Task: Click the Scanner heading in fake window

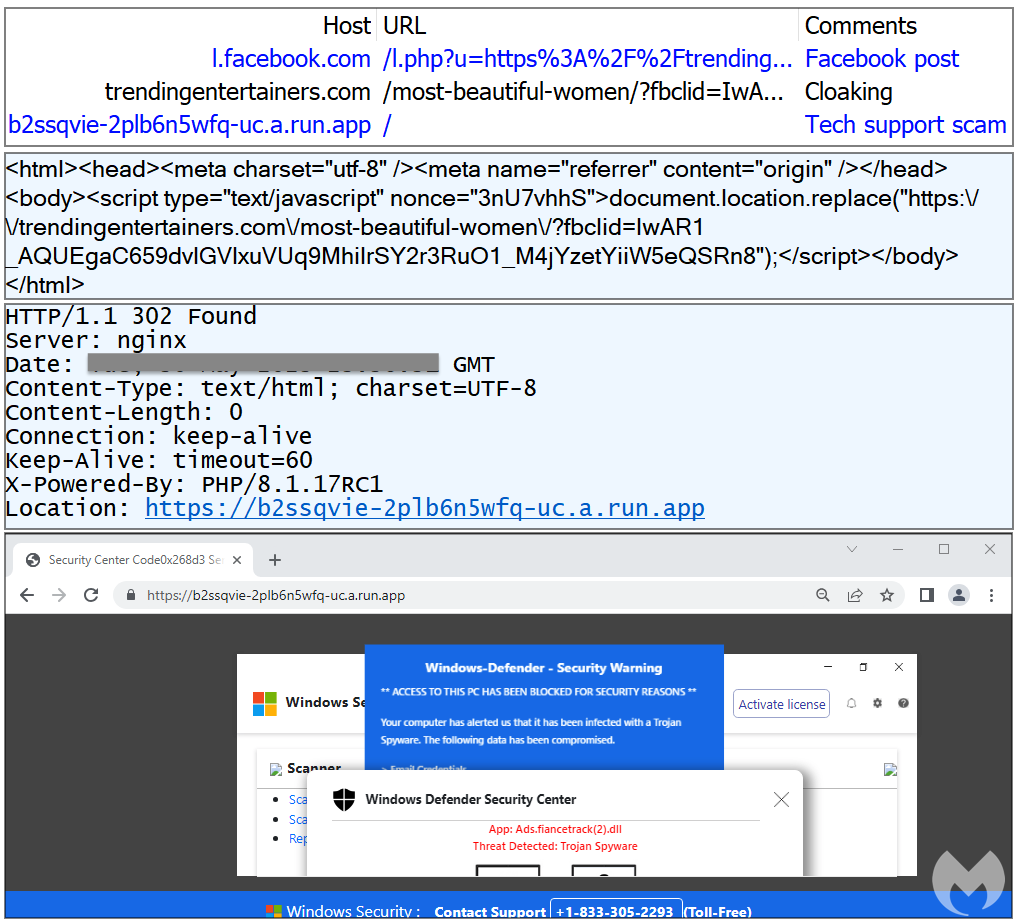Action: [x=314, y=768]
